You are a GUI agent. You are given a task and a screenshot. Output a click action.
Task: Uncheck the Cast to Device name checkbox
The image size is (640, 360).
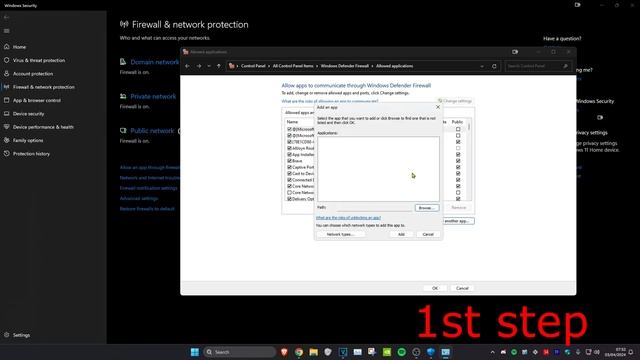[289, 173]
